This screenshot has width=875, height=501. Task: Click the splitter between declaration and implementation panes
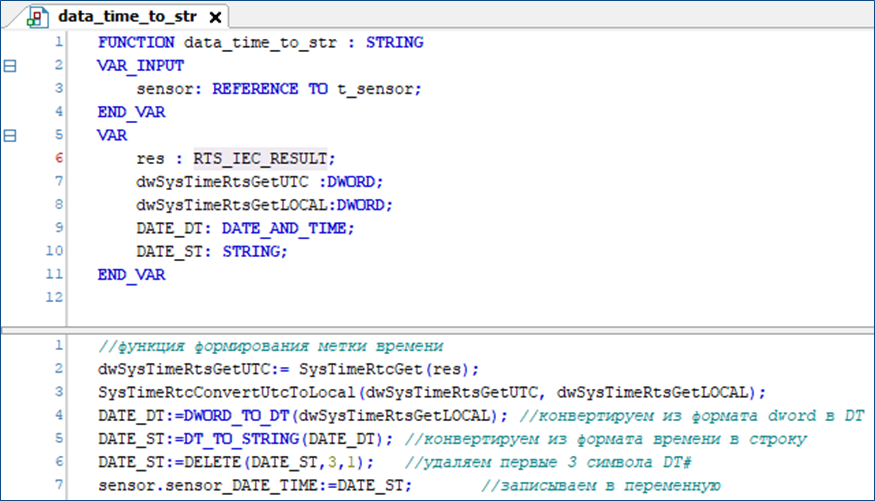(437, 327)
